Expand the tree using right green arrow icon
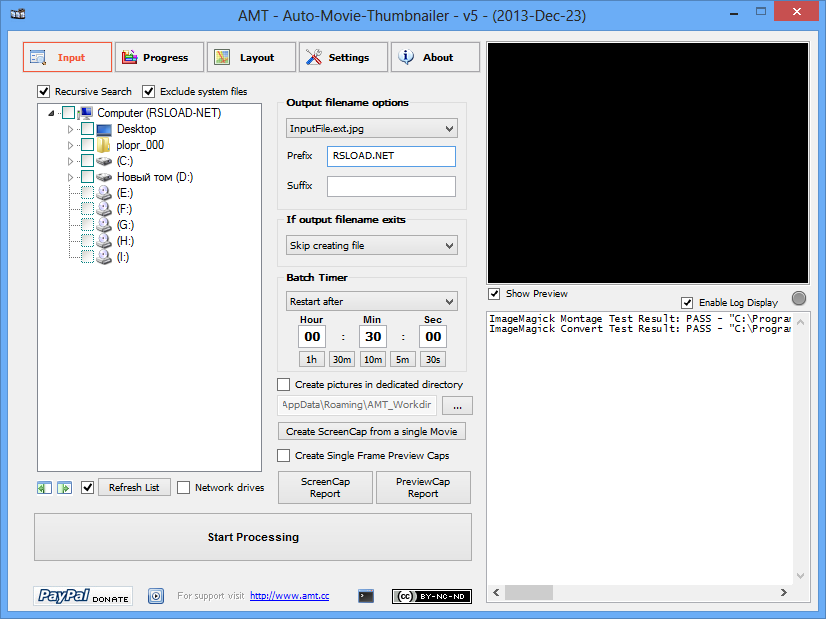This screenshot has height=619, width=826. [64, 487]
